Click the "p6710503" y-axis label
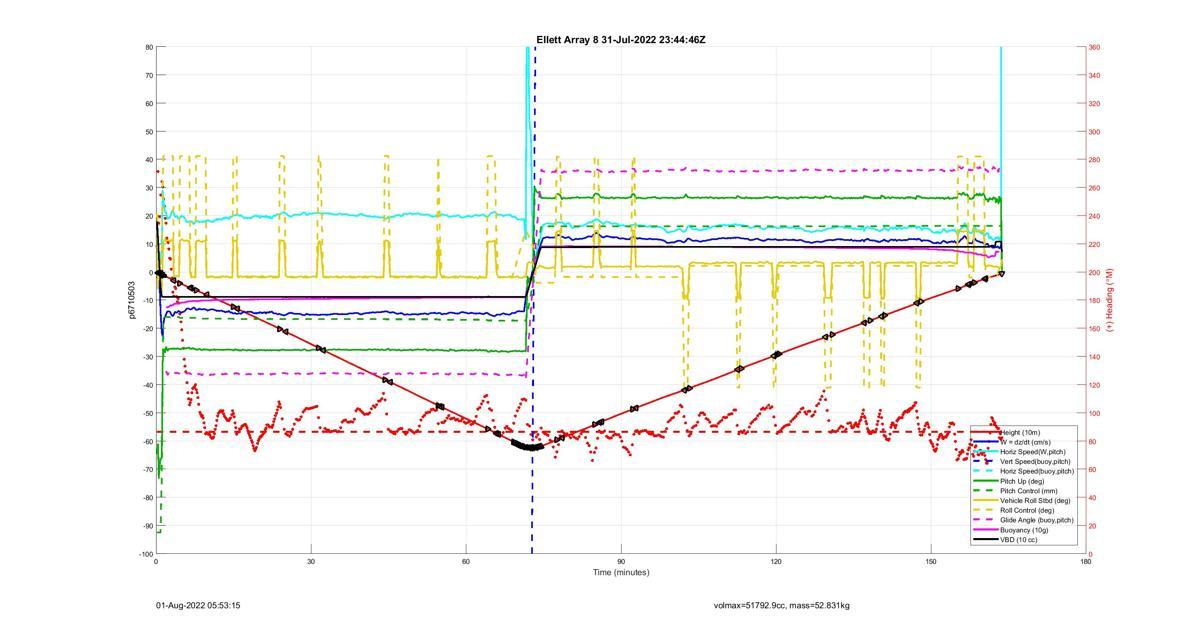The width and height of the screenshot is (1200, 622). [x=131, y=300]
